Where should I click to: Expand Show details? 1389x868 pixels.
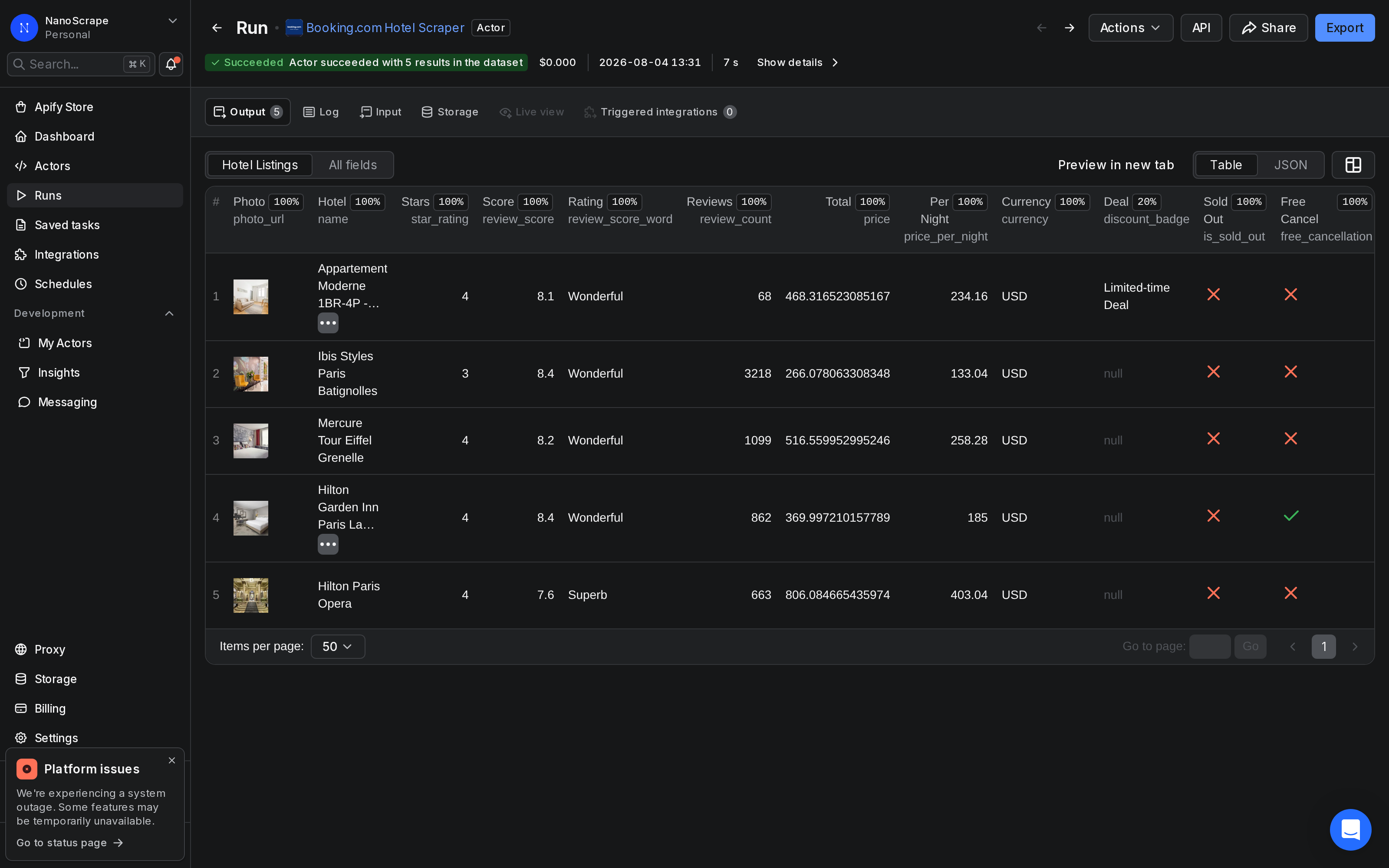point(797,62)
